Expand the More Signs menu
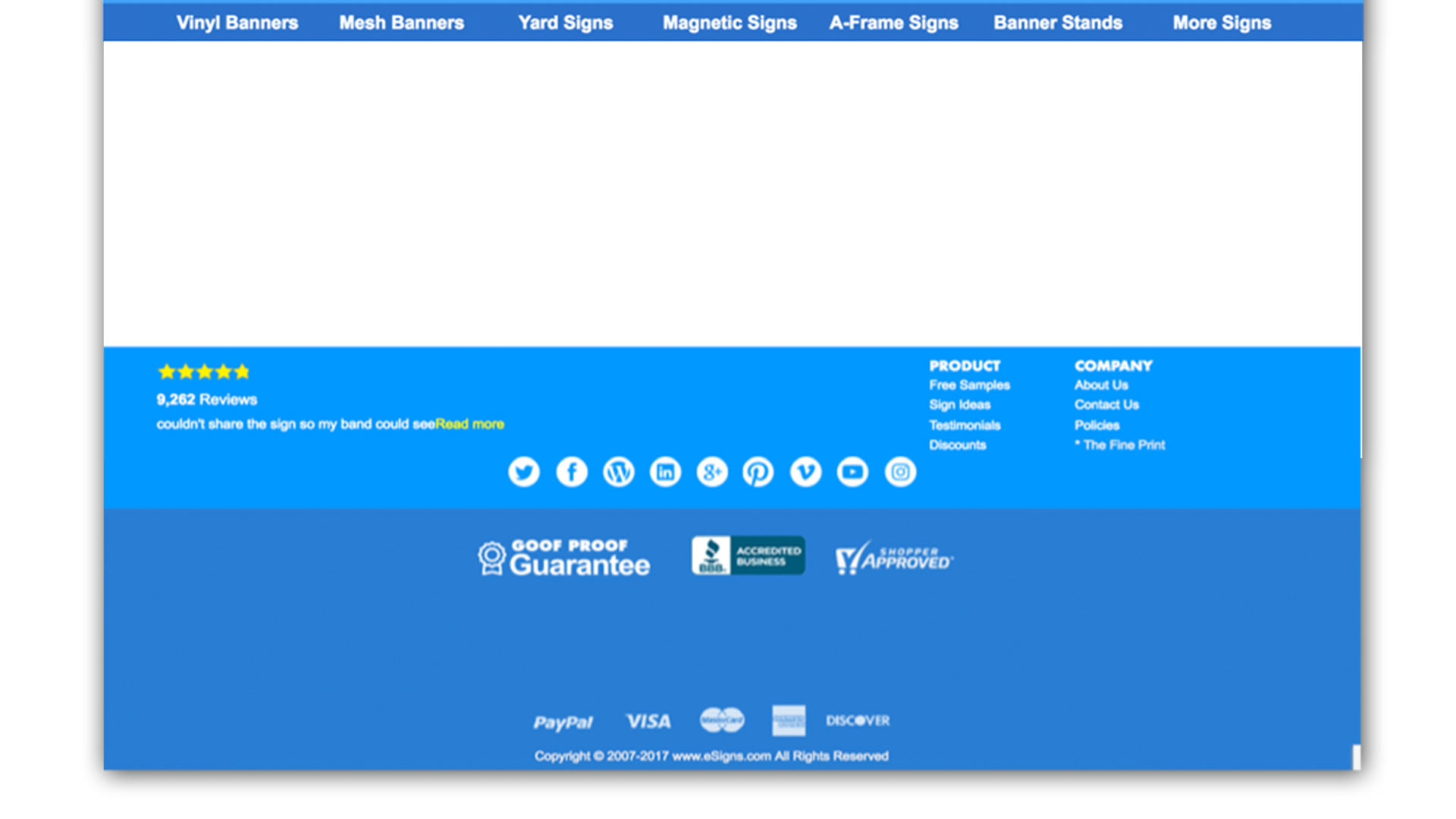This screenshot has height=819, width=1456. (x=1222, y=23)
